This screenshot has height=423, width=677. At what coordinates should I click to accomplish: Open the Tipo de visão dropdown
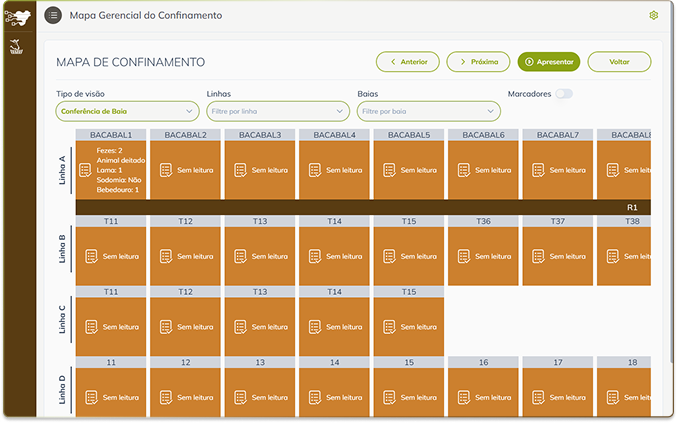[x=127, y=111]
